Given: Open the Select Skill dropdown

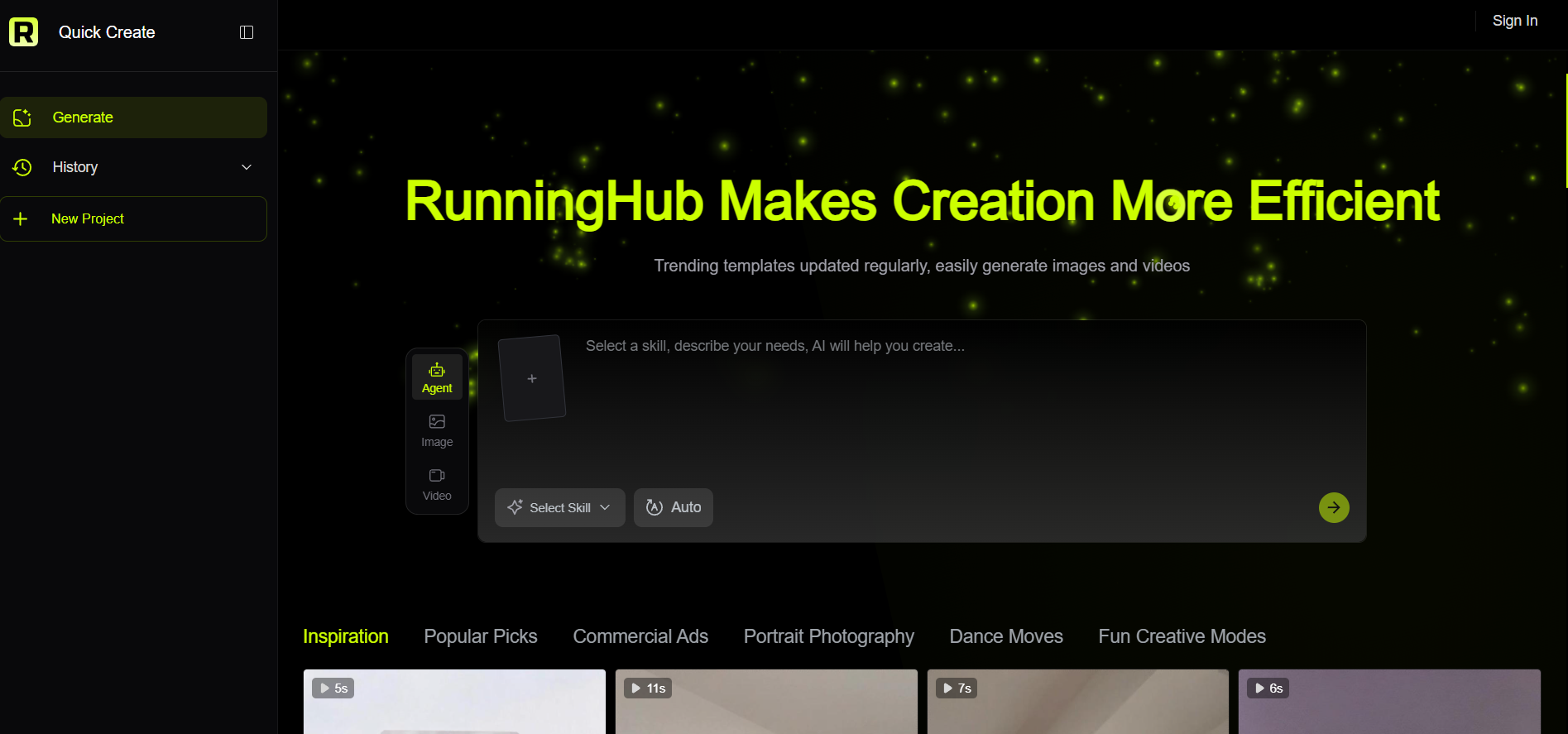Looking at the screenshot, I should pyautogui.click(x=559, y=507).
